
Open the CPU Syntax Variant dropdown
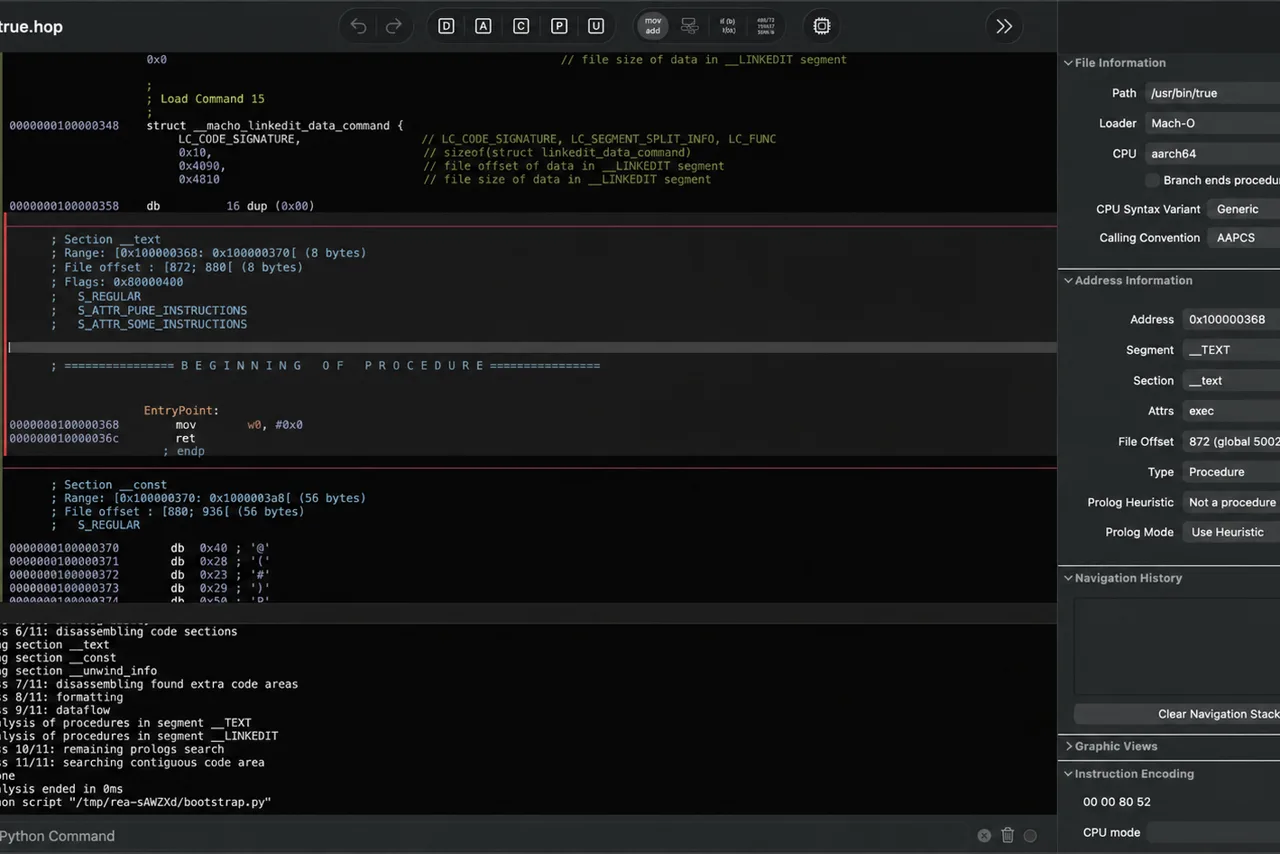pyautogui.click(x=1243, y=209)
